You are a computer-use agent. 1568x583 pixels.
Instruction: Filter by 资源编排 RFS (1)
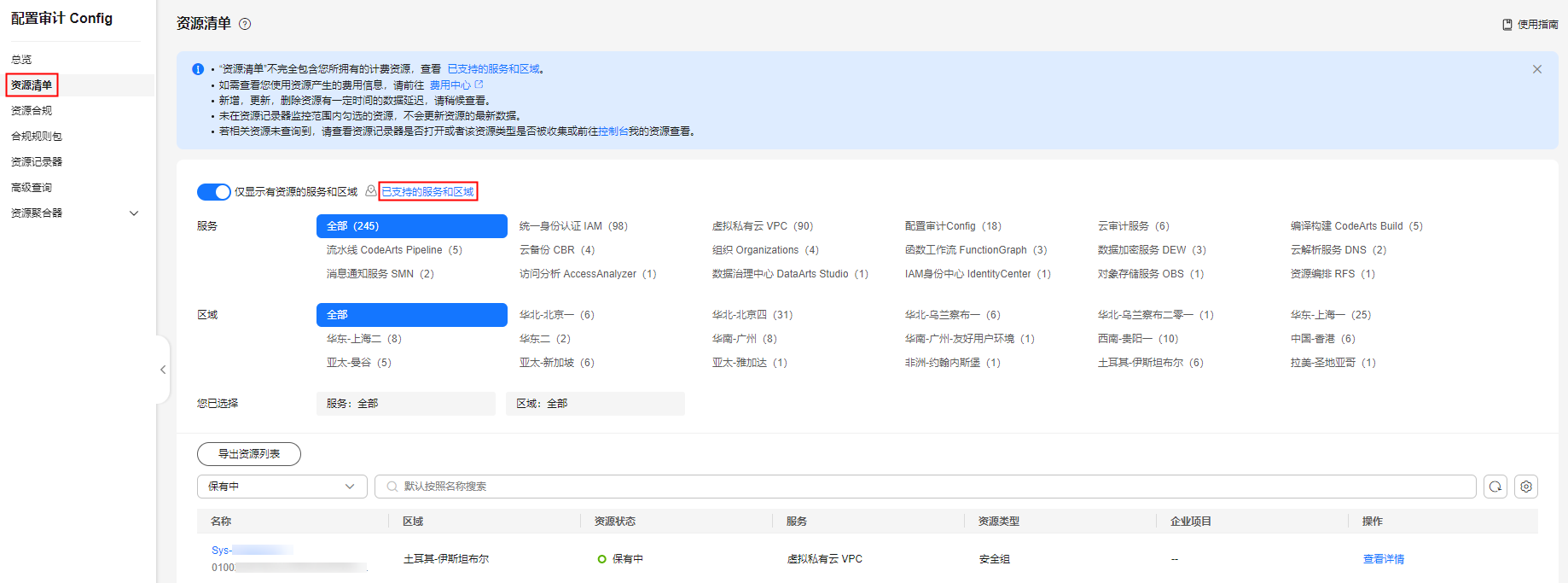(x=1333, y=274)
